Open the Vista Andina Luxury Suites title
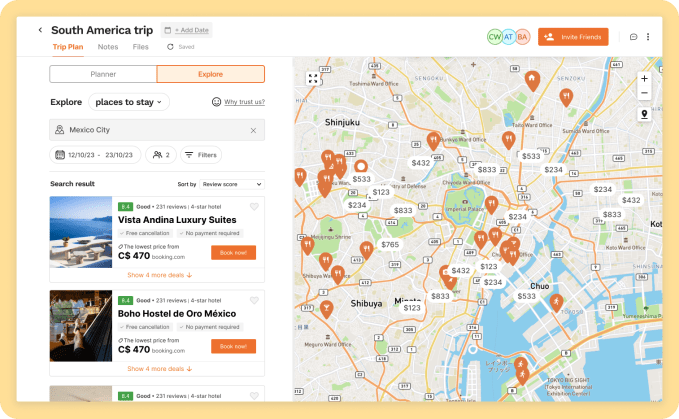 (177, 220)
